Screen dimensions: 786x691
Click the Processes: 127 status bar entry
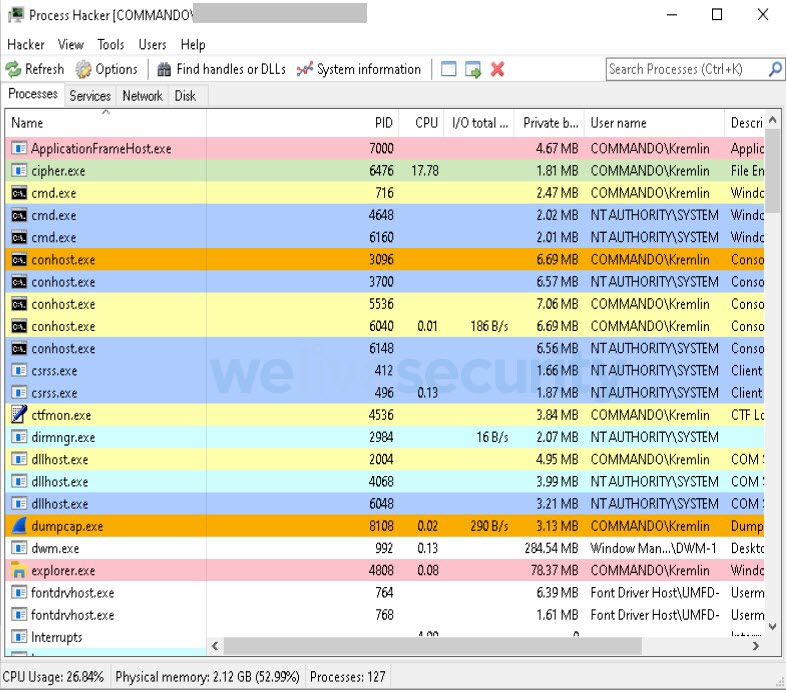[x=348, y=677]
